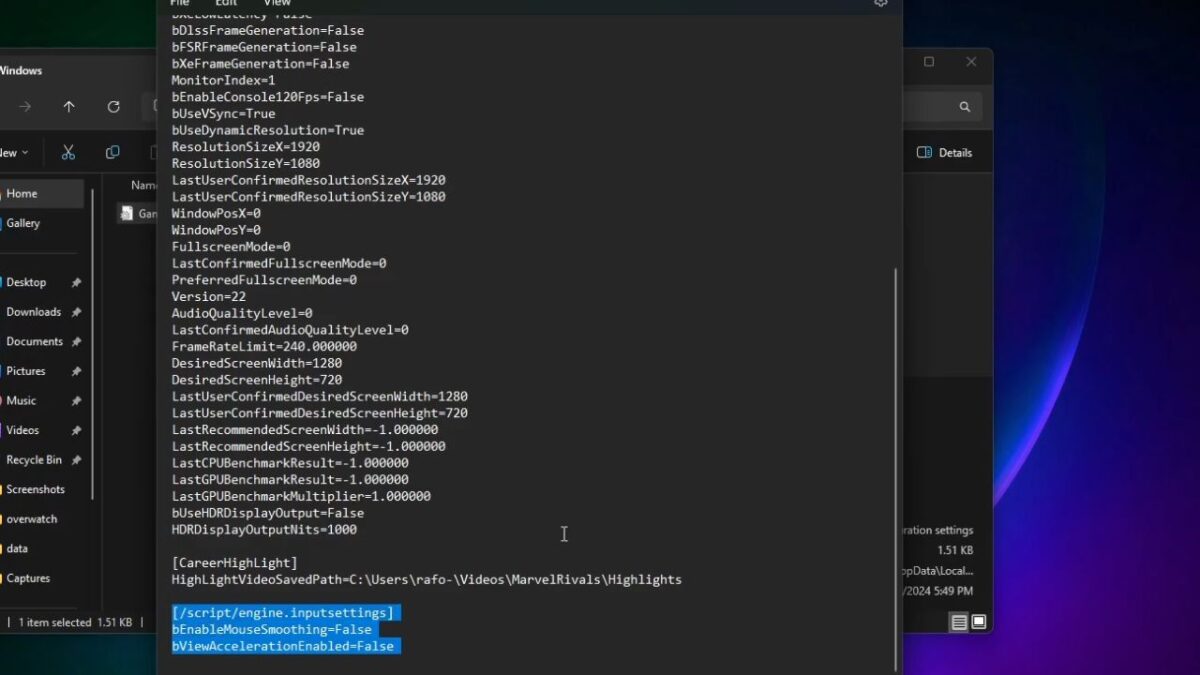Toggle large thumbnail view from the status bar
Viewport: 1200px width, 675px height.
pyautogui.click(x=977, y=621)
